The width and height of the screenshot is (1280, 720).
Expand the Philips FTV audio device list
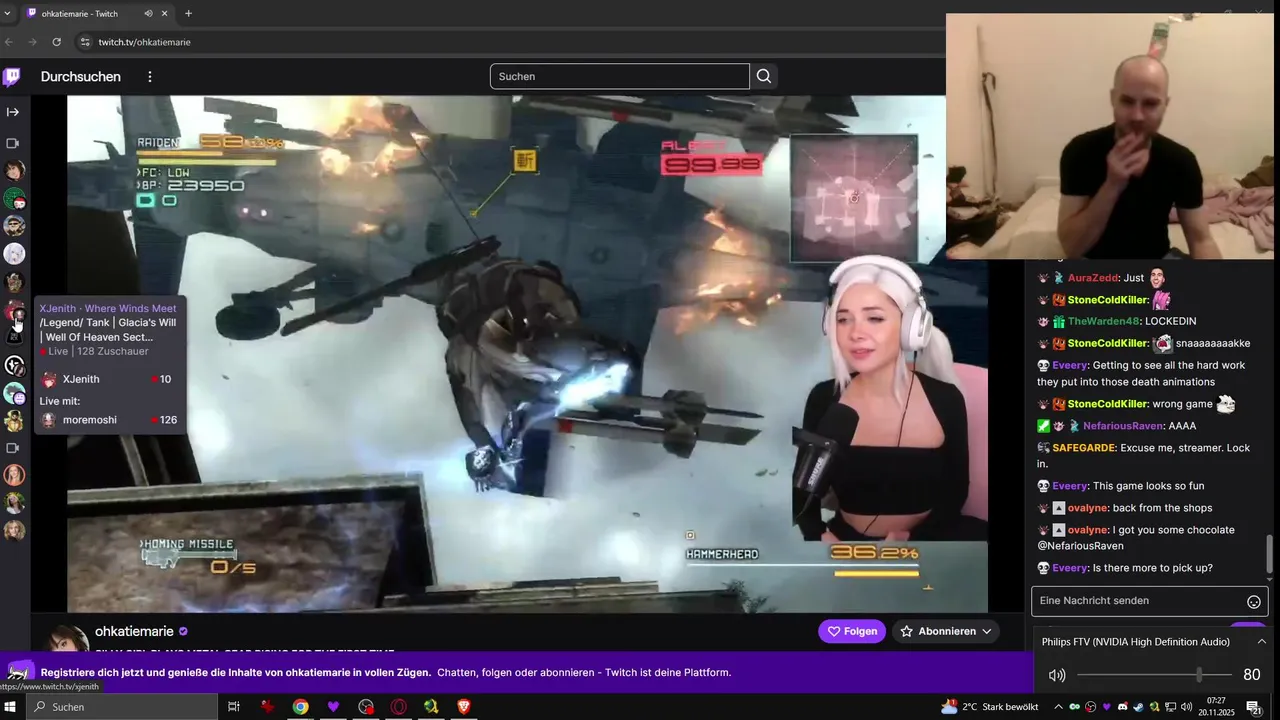[1262, 642]
